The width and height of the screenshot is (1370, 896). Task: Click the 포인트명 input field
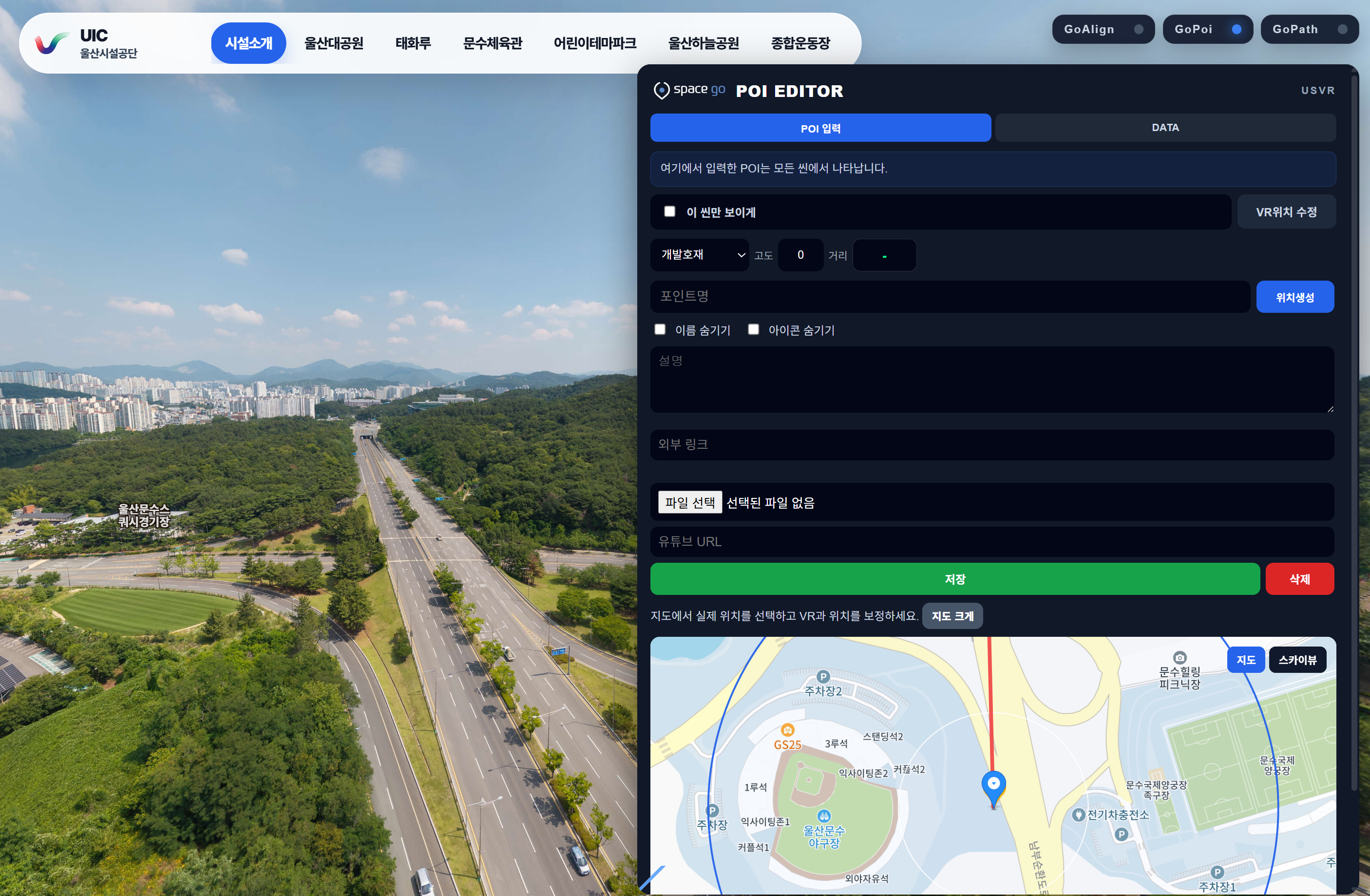point(950,297)
